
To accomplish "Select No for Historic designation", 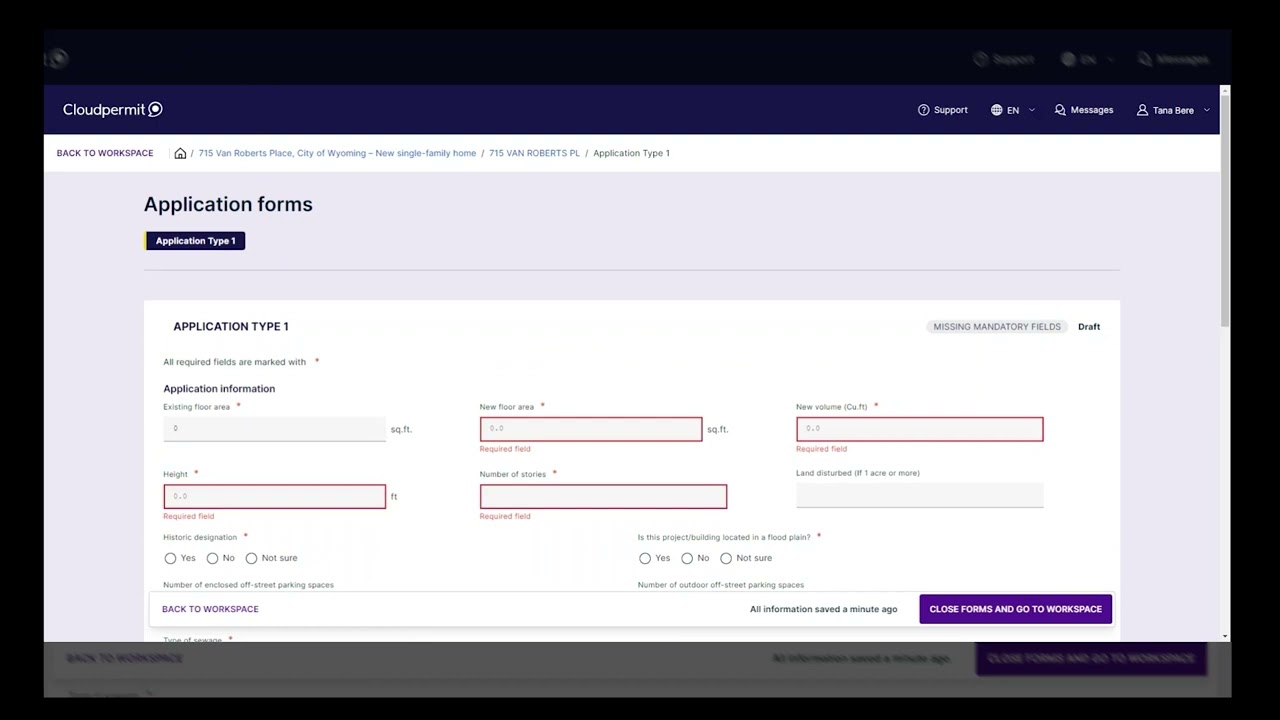I will pyautogui.click(x=212, y=558).
